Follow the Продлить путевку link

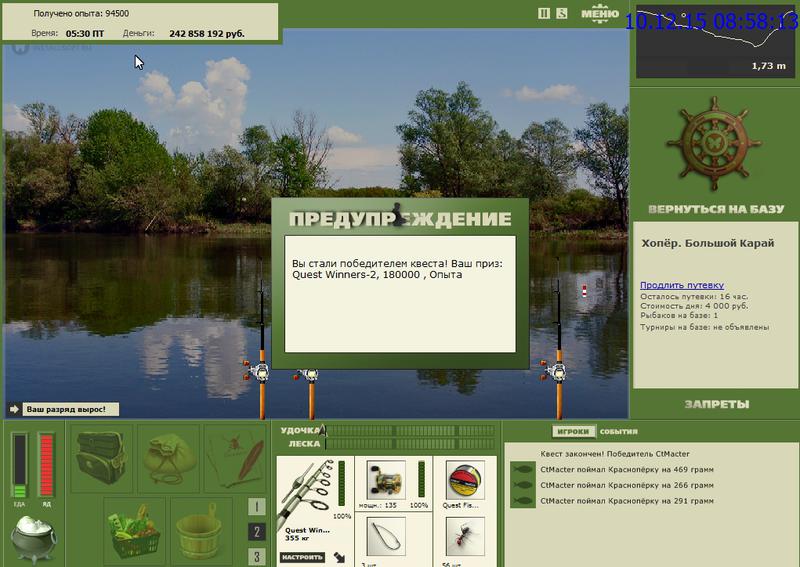click(x=682, y=285)
